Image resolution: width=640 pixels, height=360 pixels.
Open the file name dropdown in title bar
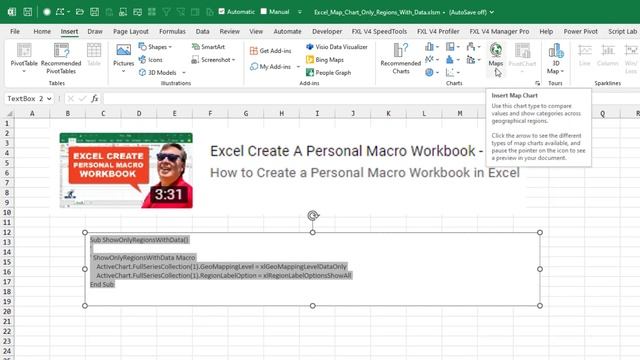492,12
